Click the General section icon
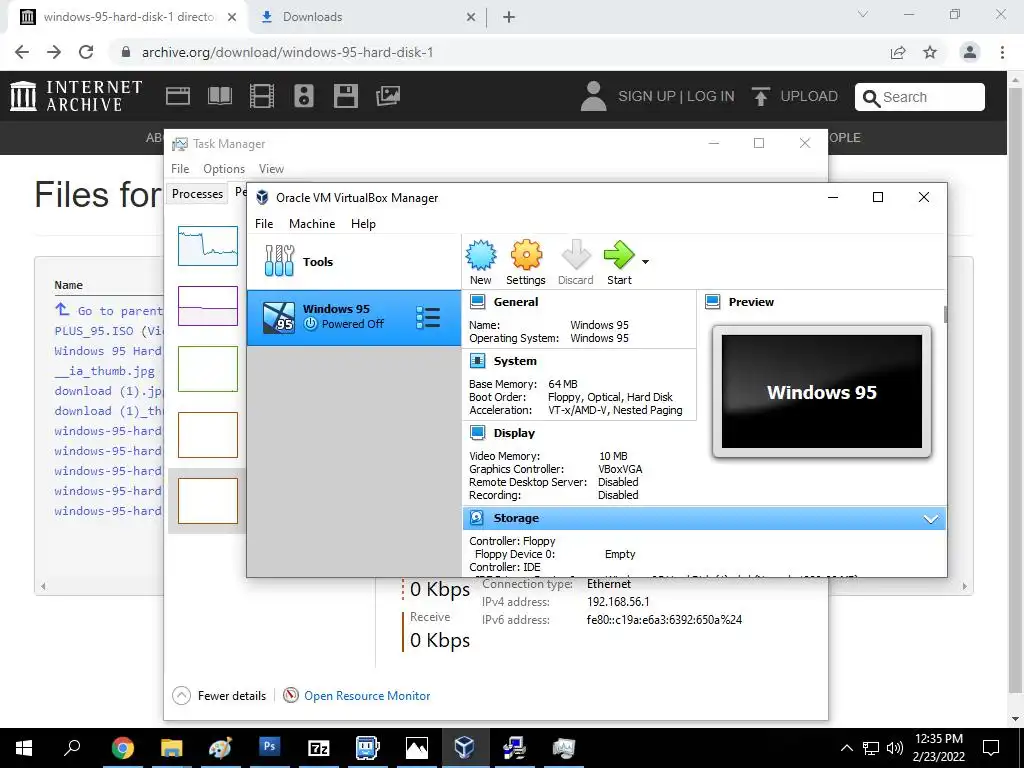Image resolution: width=1024 pixels, height=768 pixels. (478, 302)
